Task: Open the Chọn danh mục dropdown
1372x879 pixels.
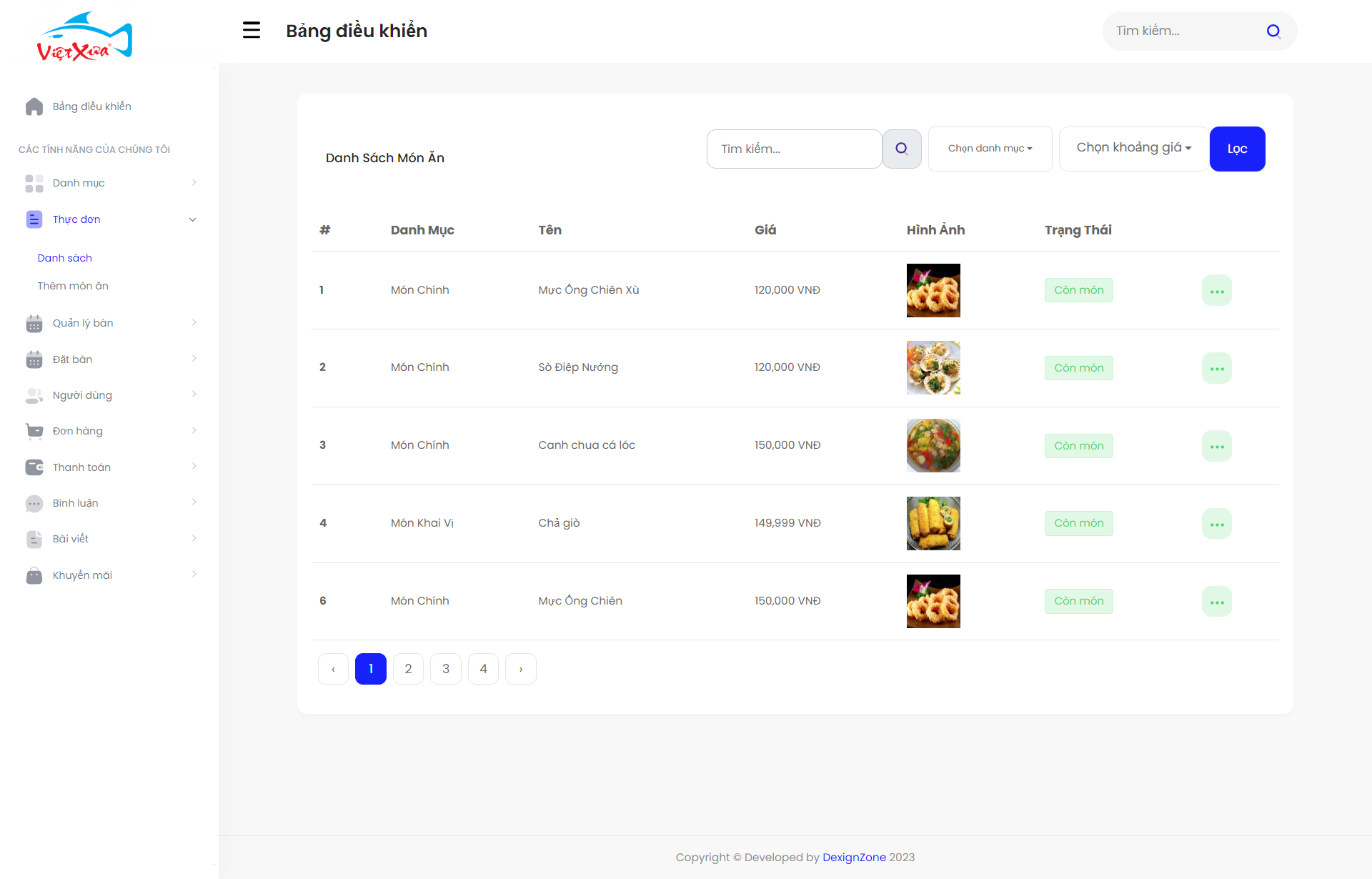Action: pyautogui.click(x=990, y=149)
